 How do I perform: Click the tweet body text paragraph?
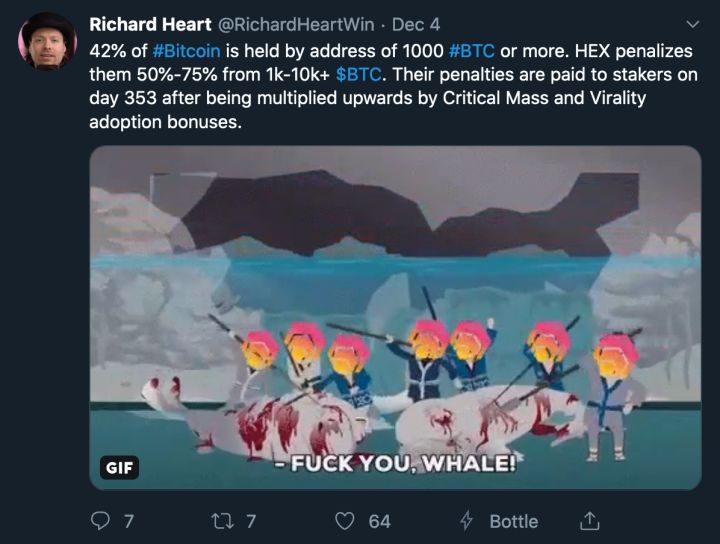[380, 100]
